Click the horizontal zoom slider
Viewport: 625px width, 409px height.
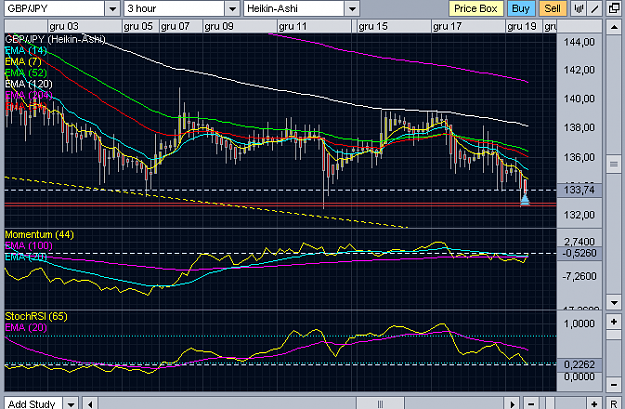click(x=549, y=403)
